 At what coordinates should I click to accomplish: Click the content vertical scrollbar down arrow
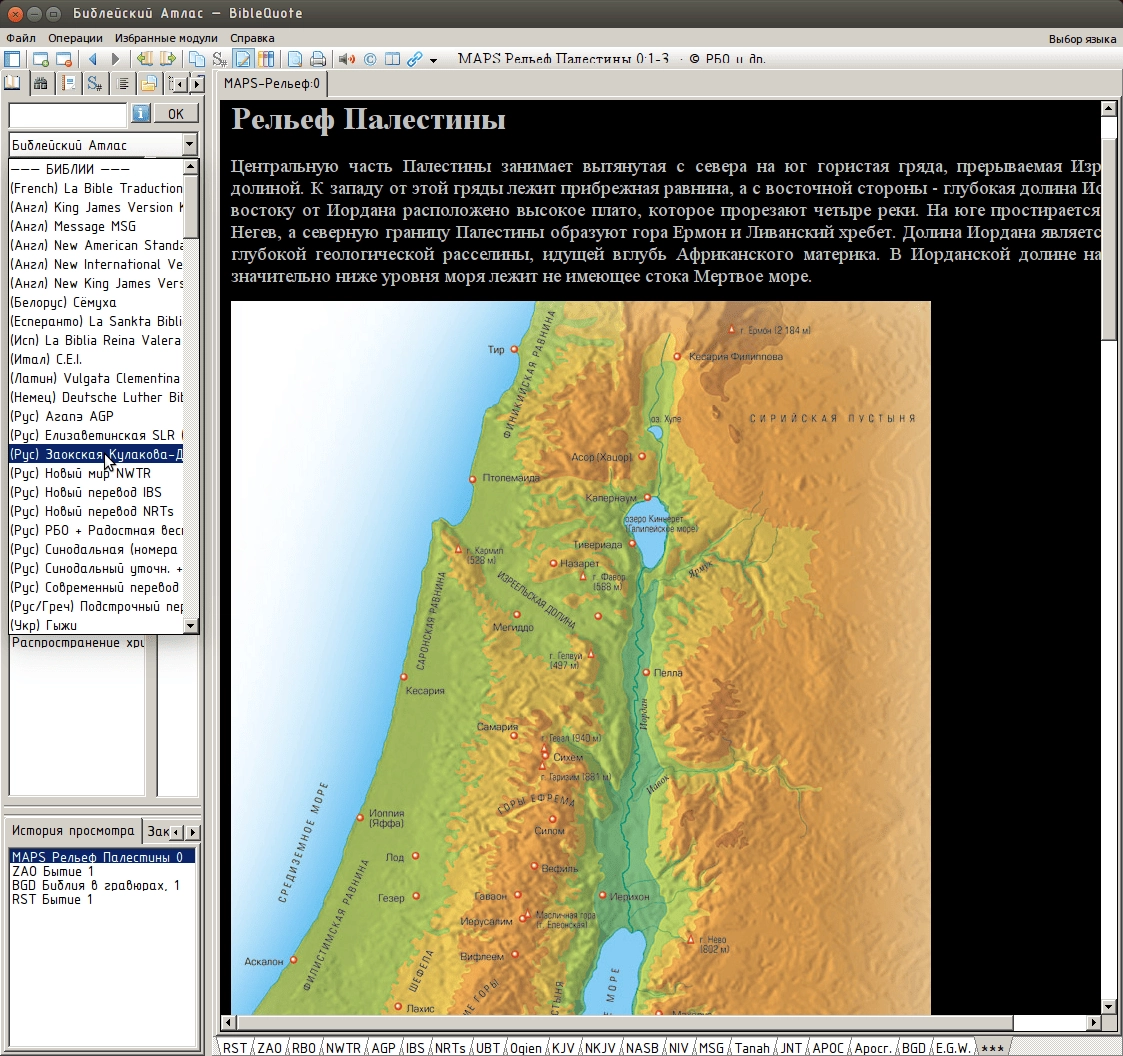(1109, 1007)
